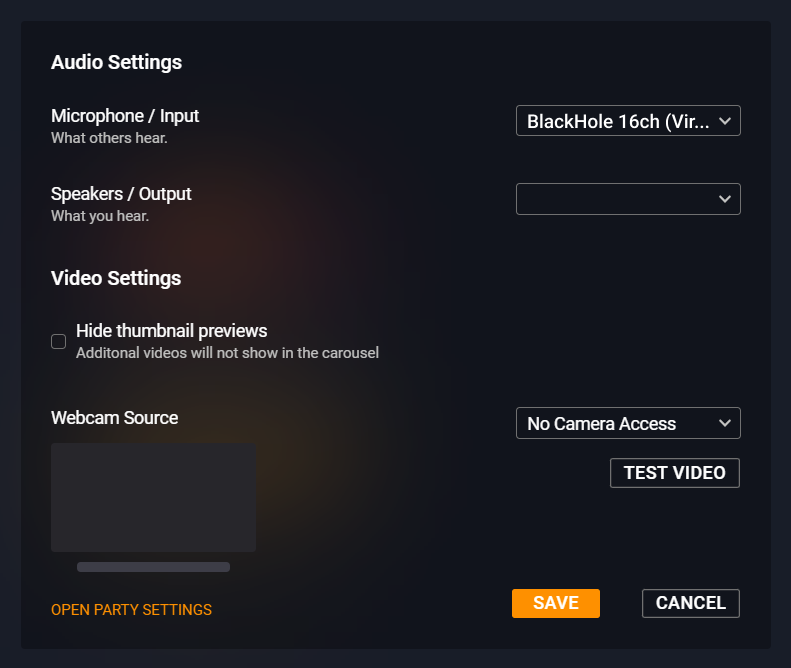791x668 pixels.
Task: Open the BlackHole 16ch microphone dropdown
Action: 618,121
